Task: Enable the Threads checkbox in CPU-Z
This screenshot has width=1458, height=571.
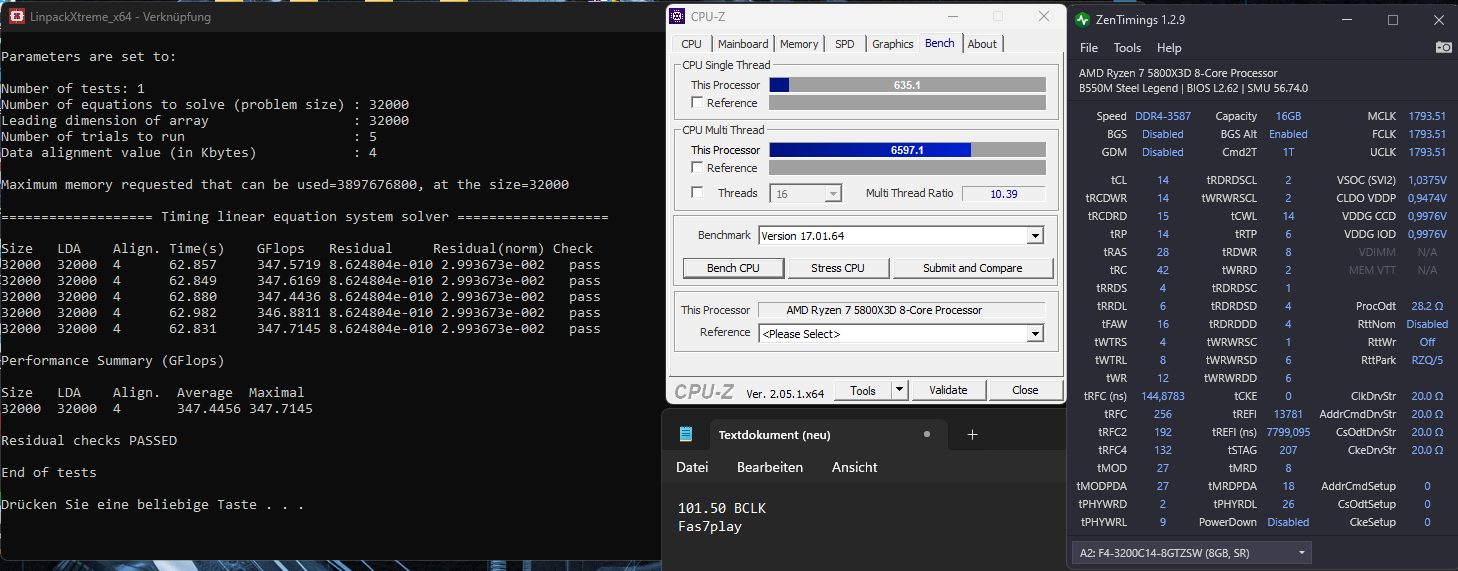Action: (697, 193)
